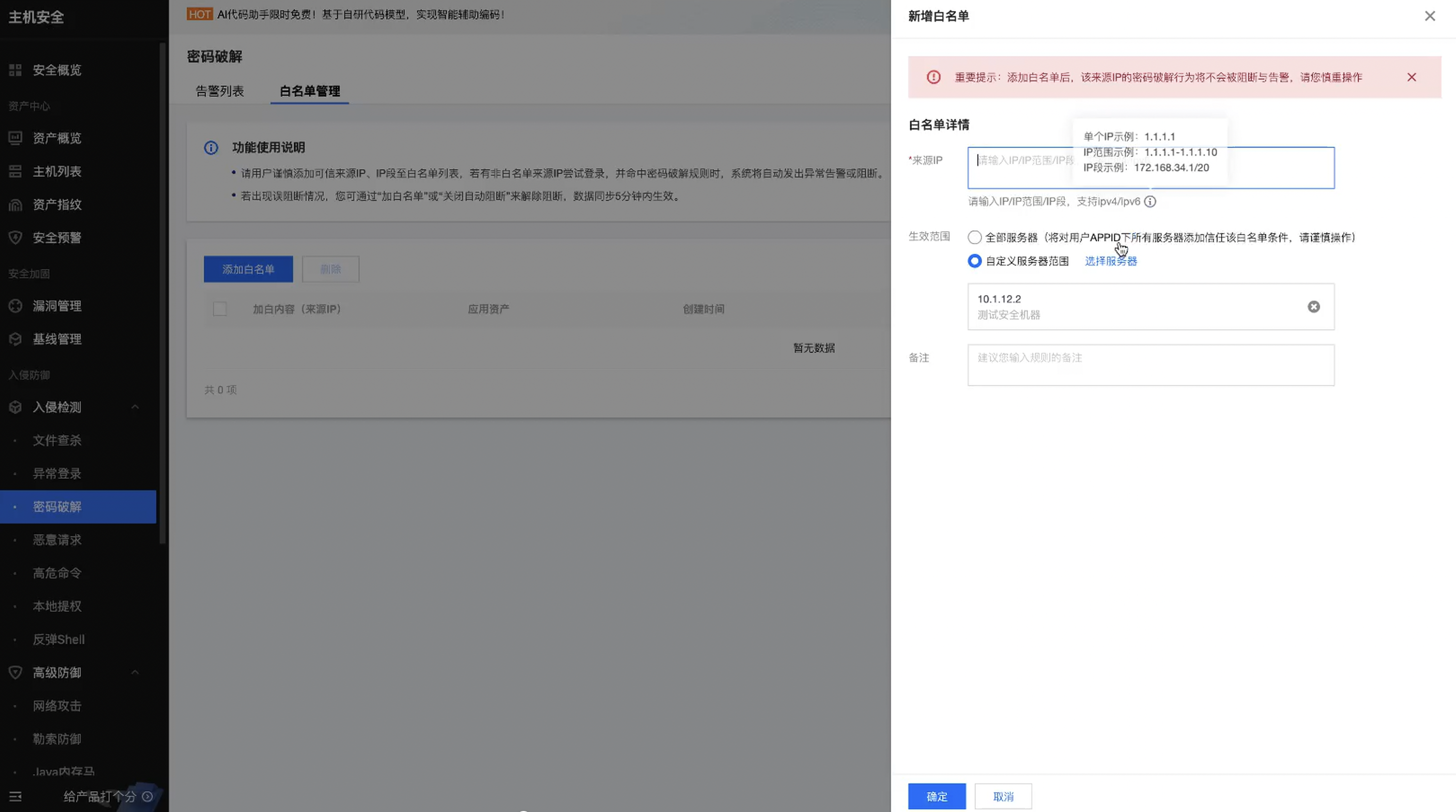Screen dimensions: 1456x812
Task: Switch to the 告警列表 tab
Action: 219,91
